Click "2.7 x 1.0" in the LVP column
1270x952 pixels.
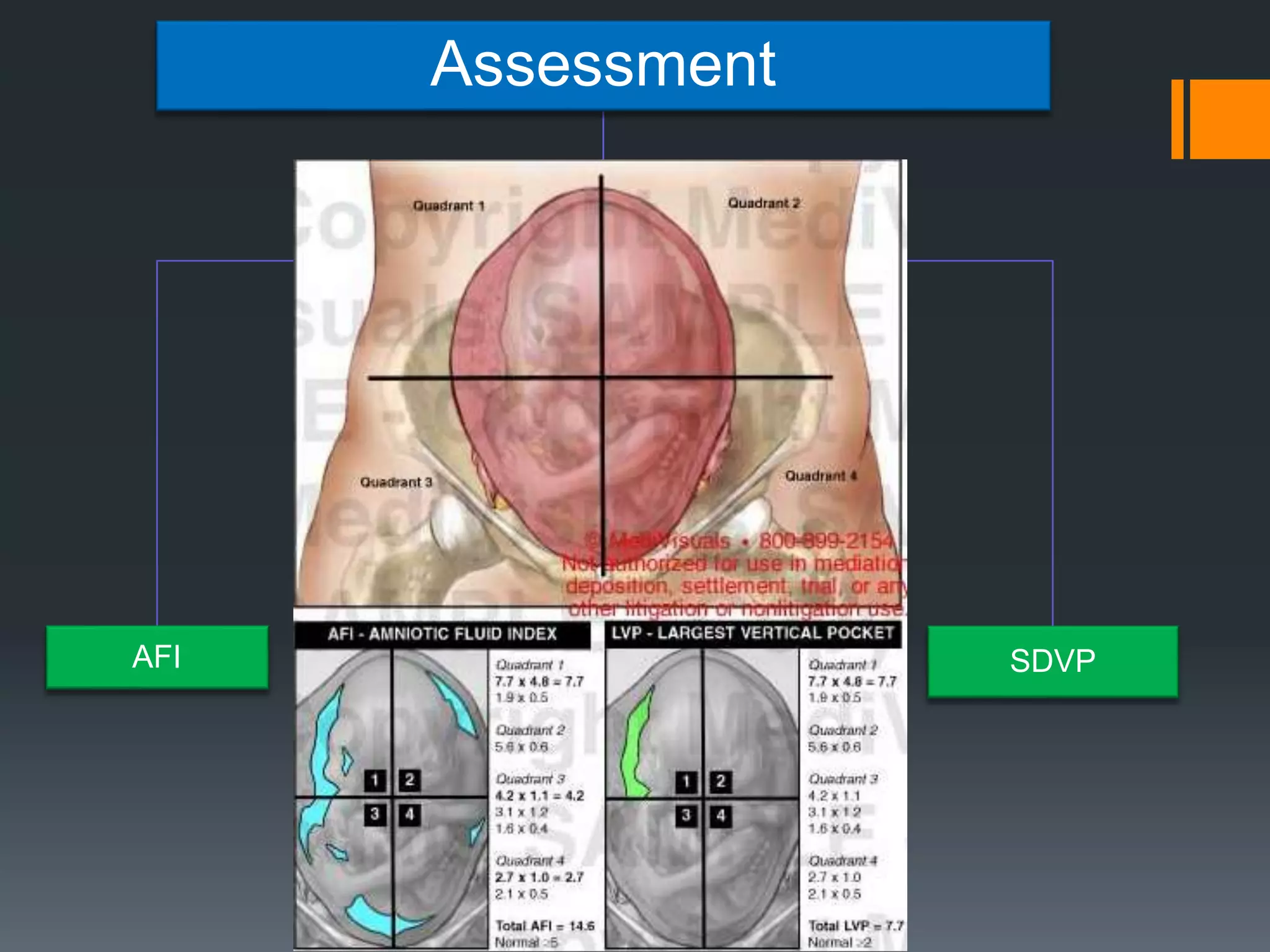click(x=835, y=877)
